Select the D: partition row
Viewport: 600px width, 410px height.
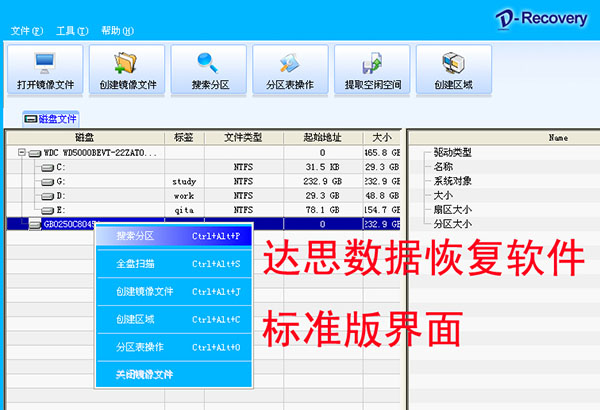pyautogui.click(x=203, y=196)
